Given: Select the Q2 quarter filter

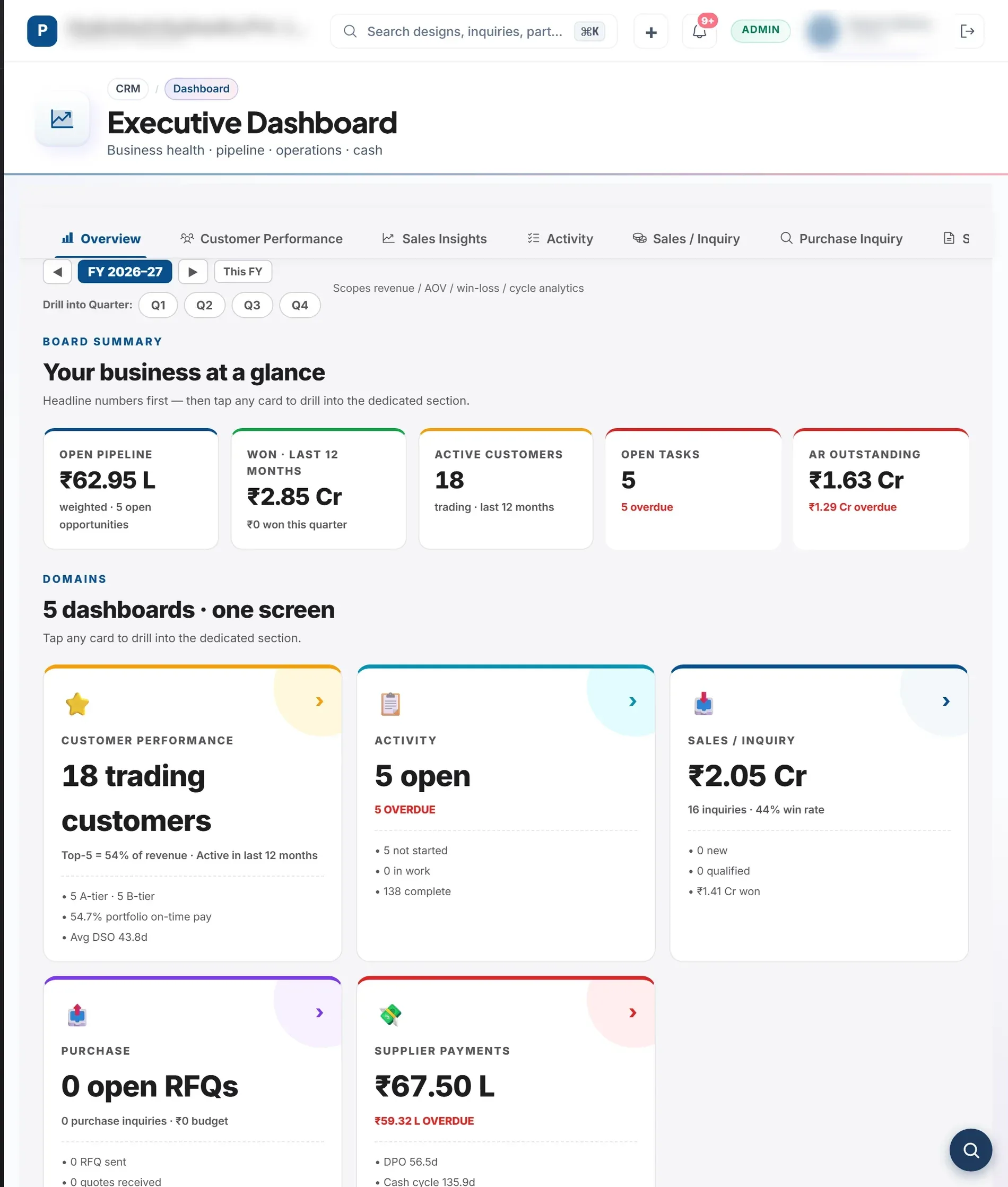Looking at the screenshot, I should click(x=204, y=305).
